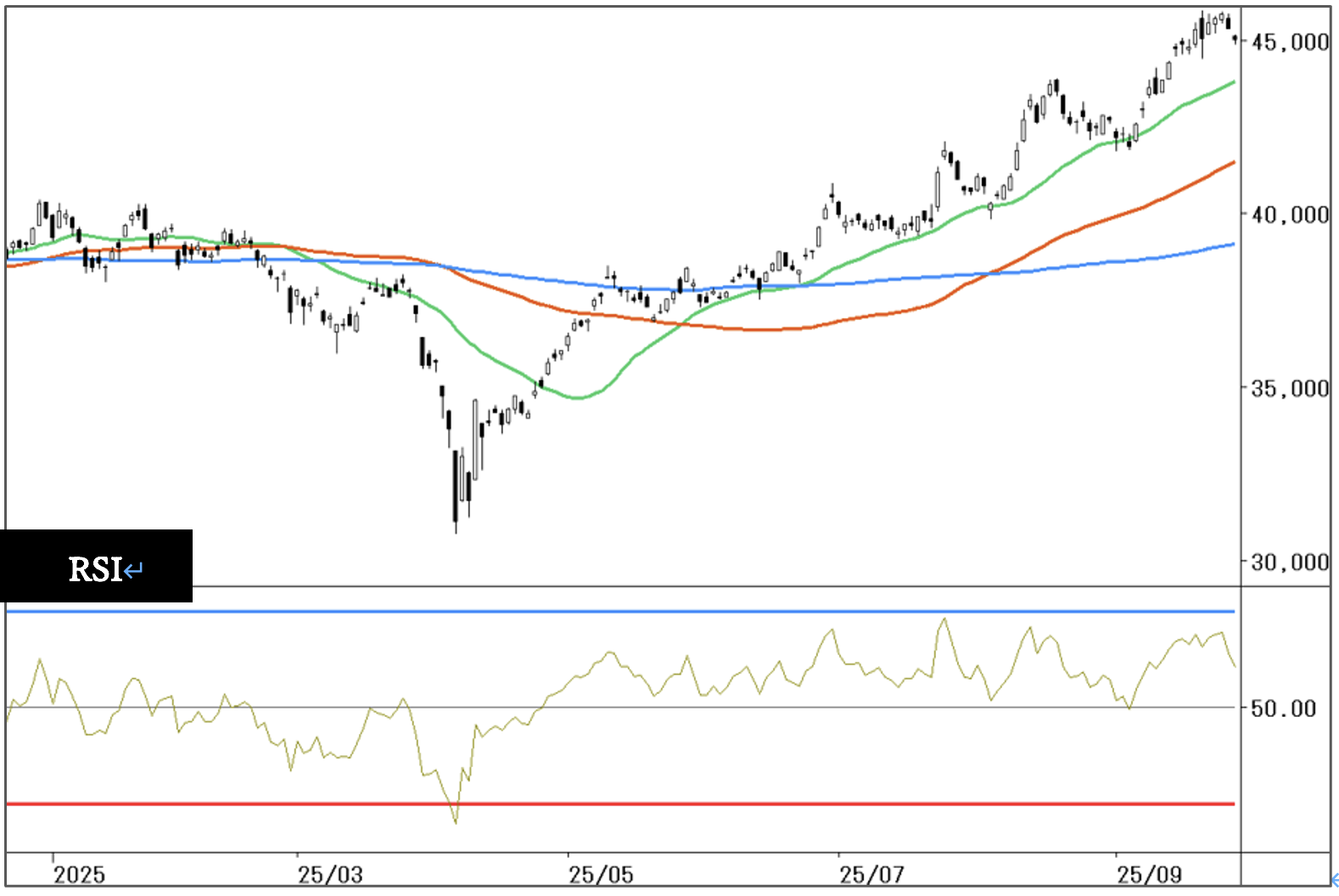Click right end of orange moving average line
Screen dimensions: 1339x896
pos(1232,162)
